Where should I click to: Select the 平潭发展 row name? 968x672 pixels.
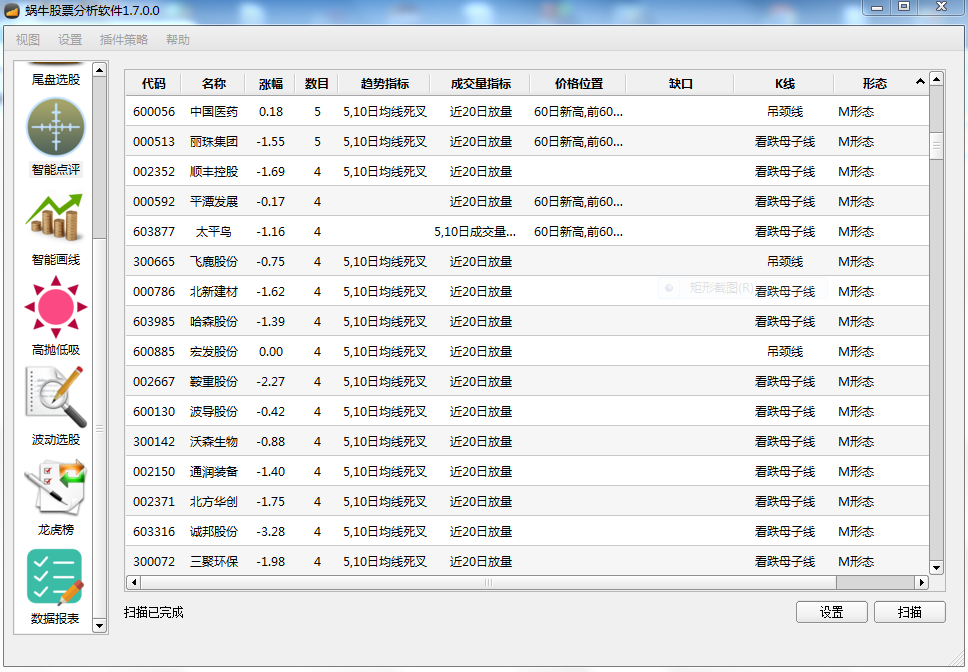pos(214,202)
